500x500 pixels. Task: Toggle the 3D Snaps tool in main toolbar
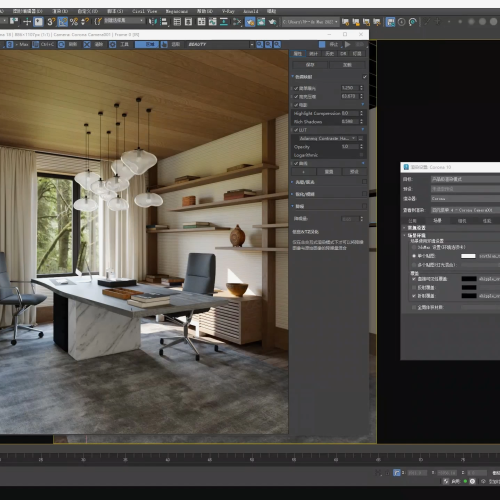point(51,22)
